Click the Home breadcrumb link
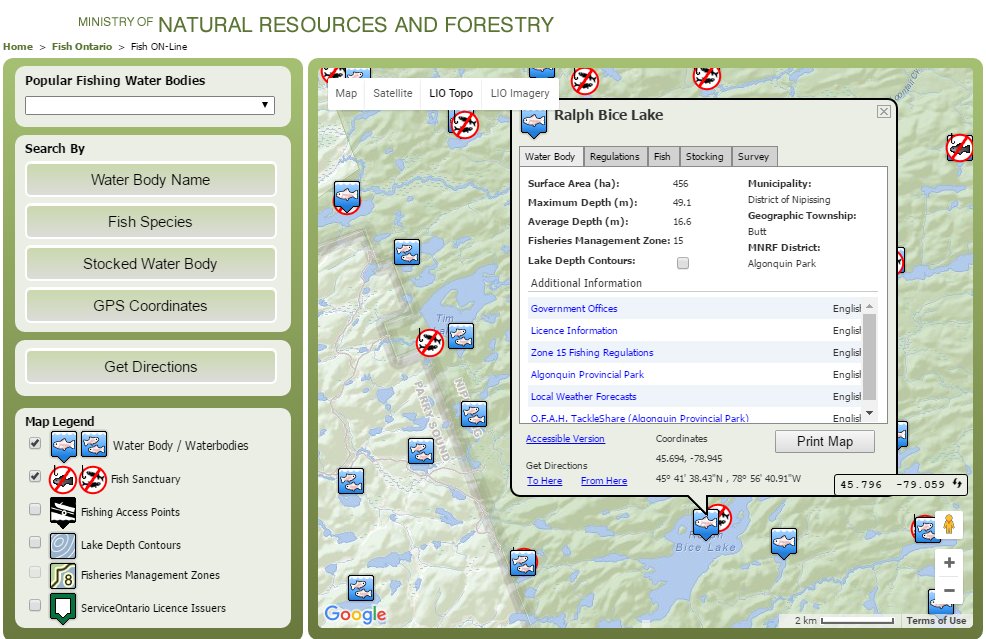 click(x=18, y=47)
